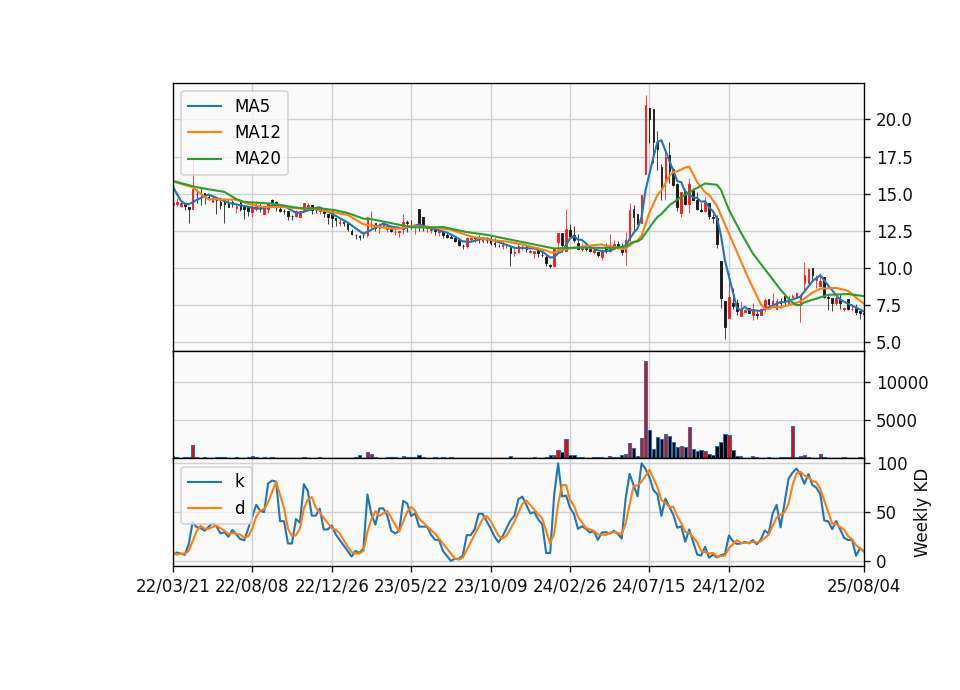Screen dimensions: 960x690
Task: Click the d legend label in KD panel
Action: [239, 508]
